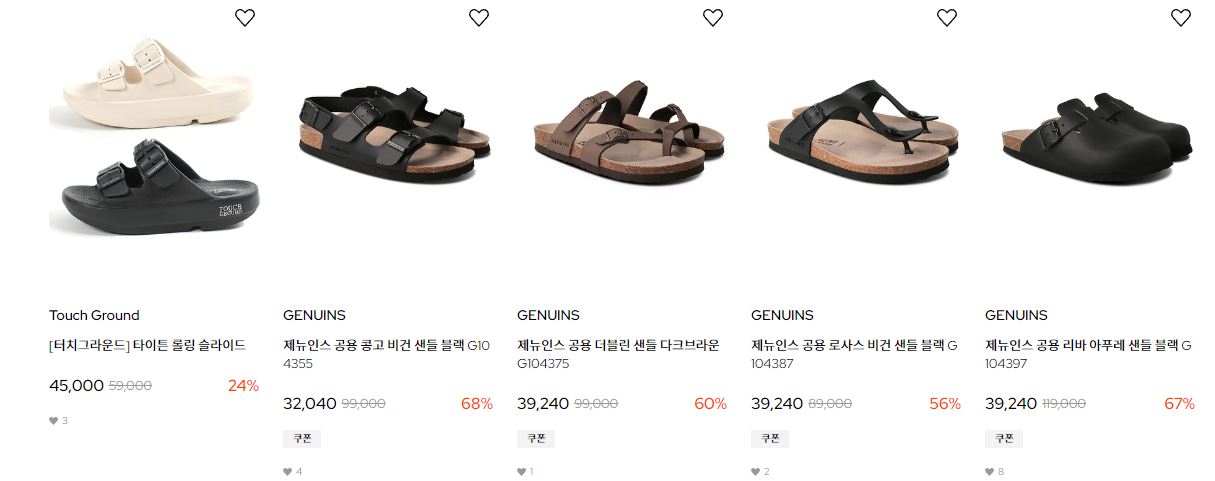The image size is (1215, 481).
Task: Wishlist the black Riva clog
Action: [1181, 17]
